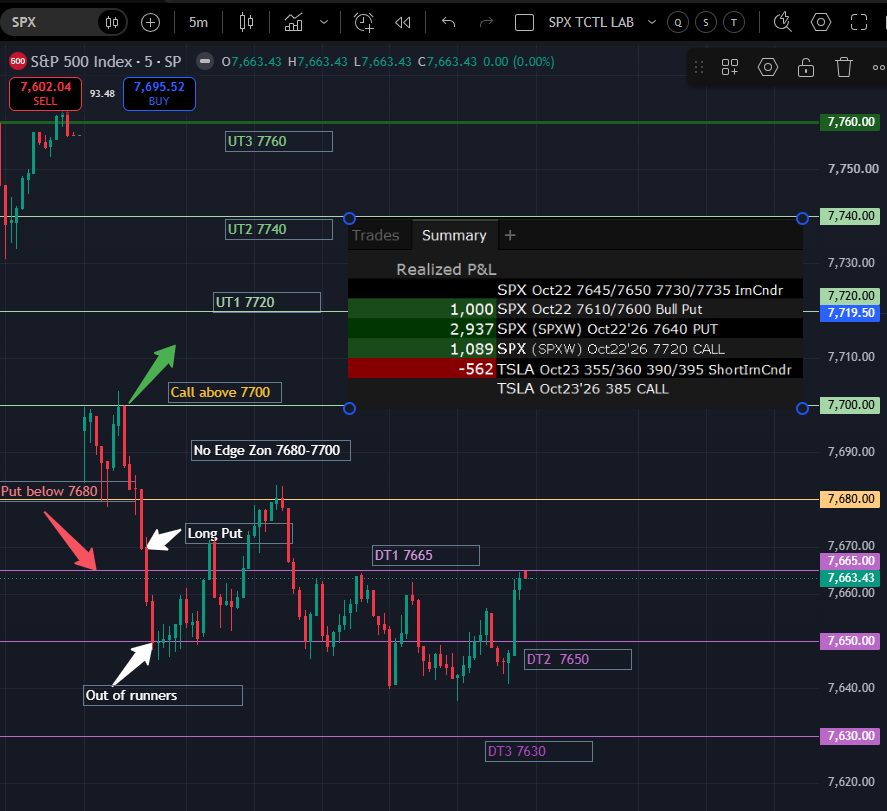Open drawing settings in floating toolbar
The width and height of the screenshot is (887, 811).
tap(768, 67)
